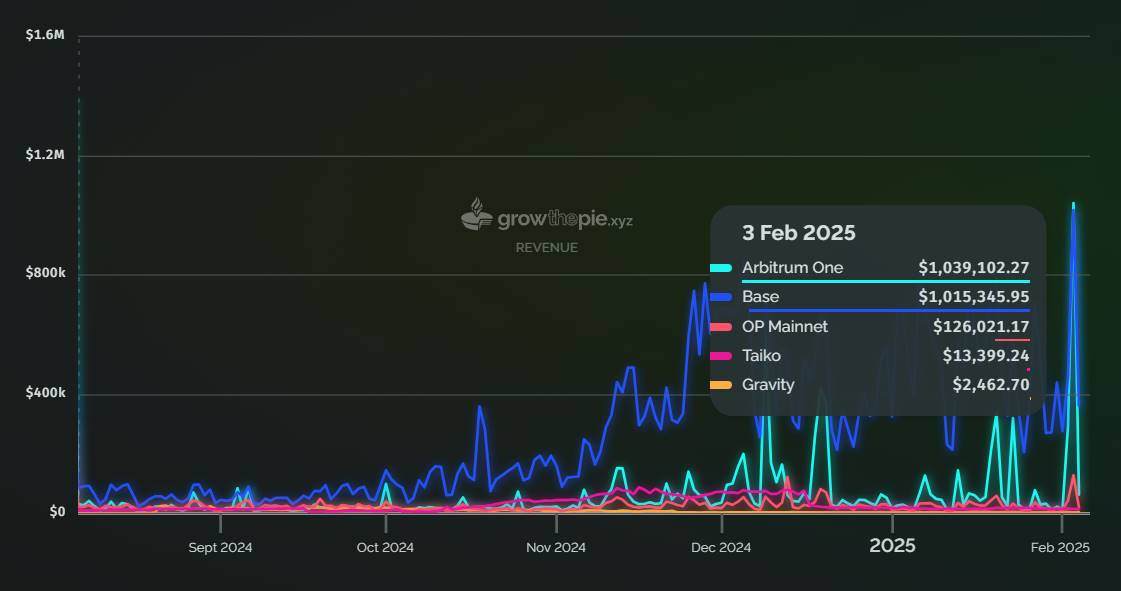Click the 2025 year marker on x-axis

(x=892, y=546)
